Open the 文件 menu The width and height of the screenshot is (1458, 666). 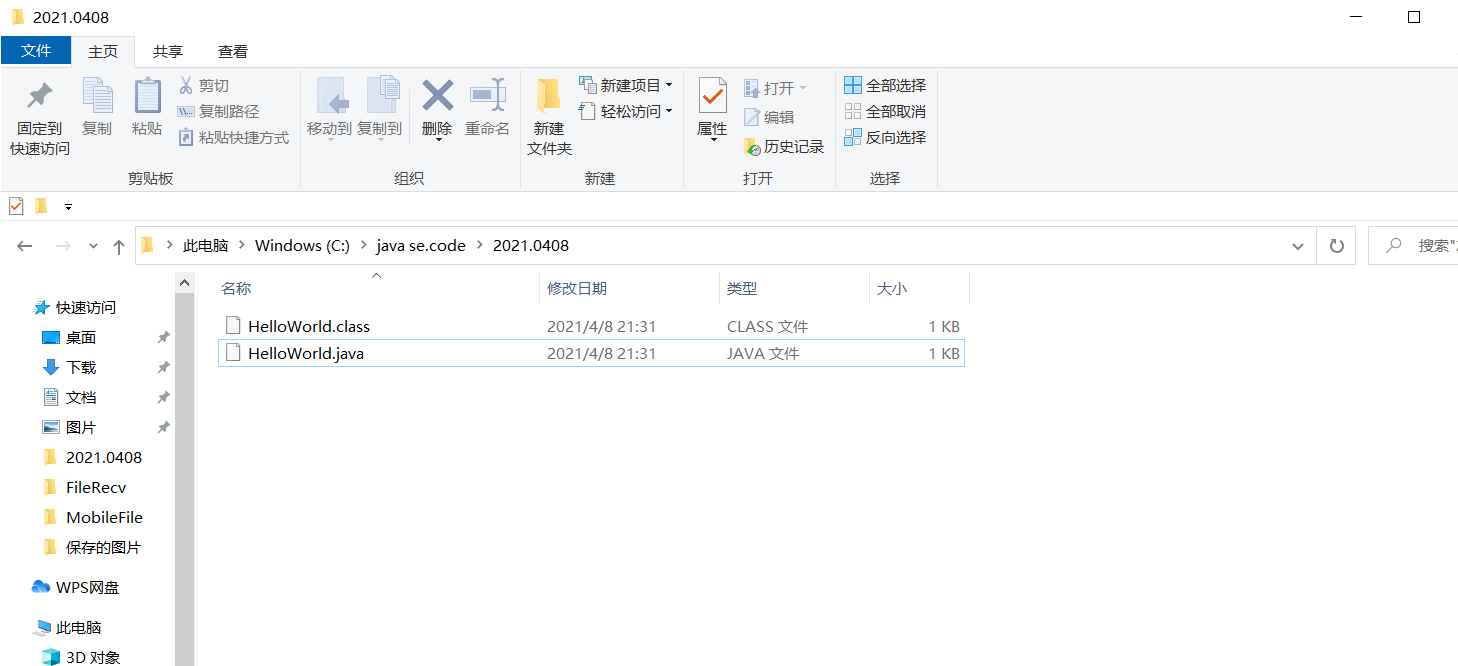point(36,51)
